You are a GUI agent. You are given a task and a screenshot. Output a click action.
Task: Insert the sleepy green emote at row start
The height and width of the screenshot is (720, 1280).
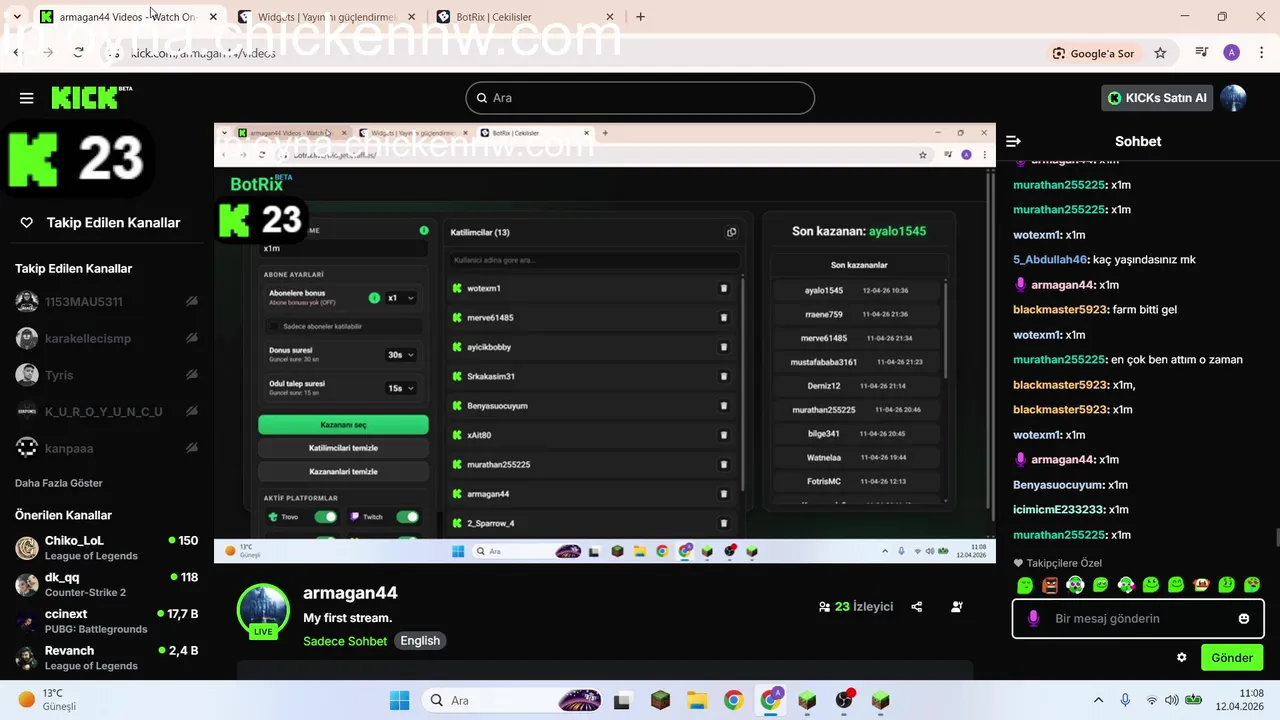pyautogui.click(x=1025, y=585)
